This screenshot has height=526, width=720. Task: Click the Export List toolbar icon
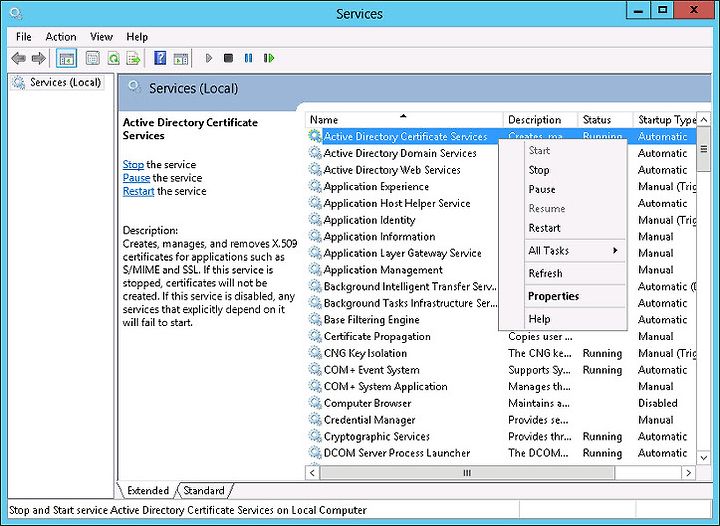(133, 58)
